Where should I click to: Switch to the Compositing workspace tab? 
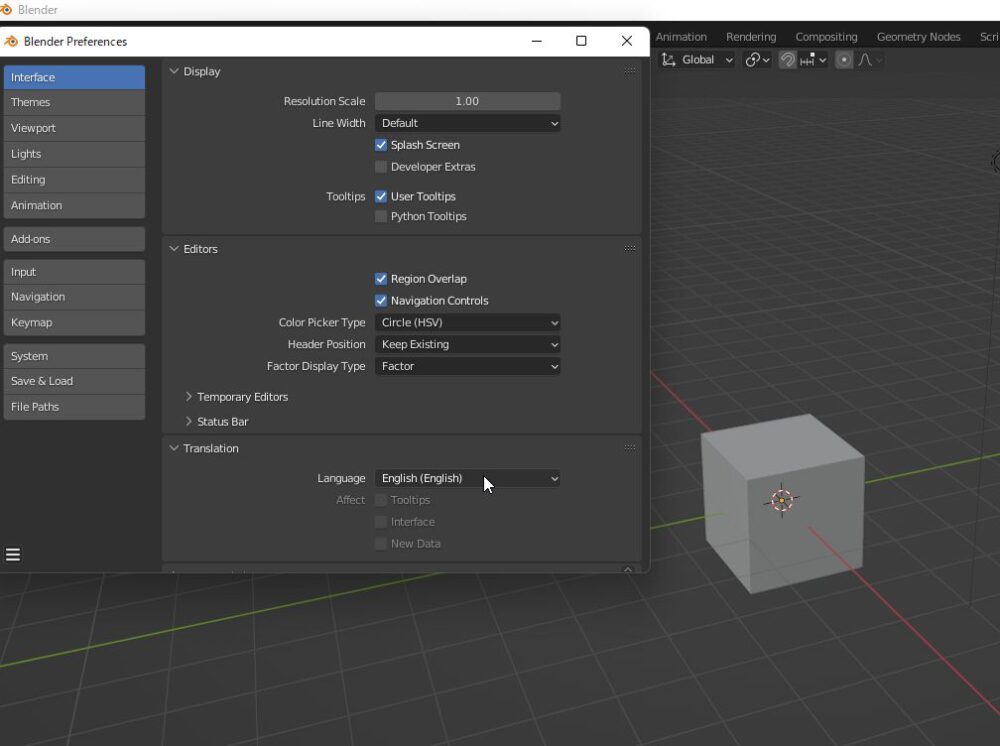(826, 37)
